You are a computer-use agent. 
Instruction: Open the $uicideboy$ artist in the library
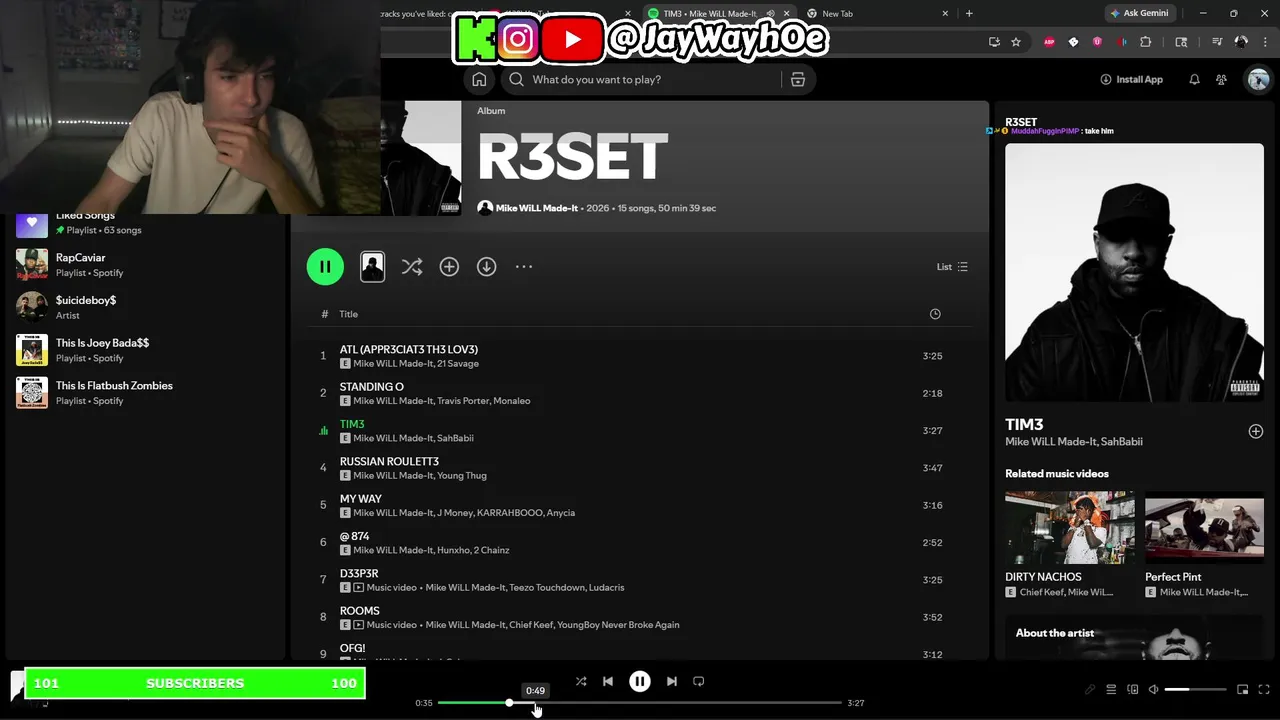(x=145, y=307)
